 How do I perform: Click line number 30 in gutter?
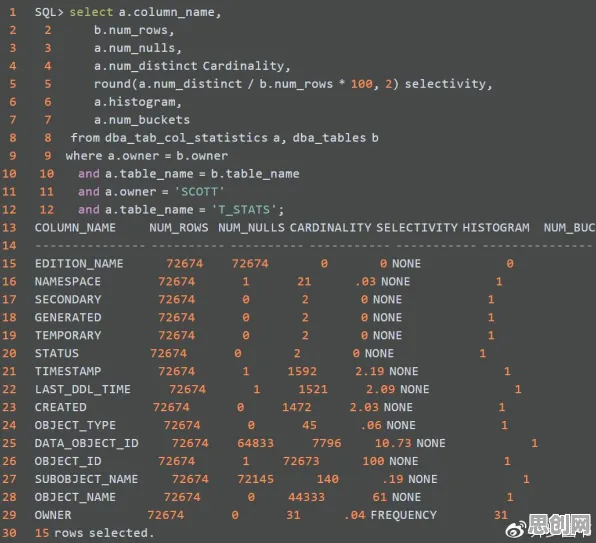[x=9, y=533]
